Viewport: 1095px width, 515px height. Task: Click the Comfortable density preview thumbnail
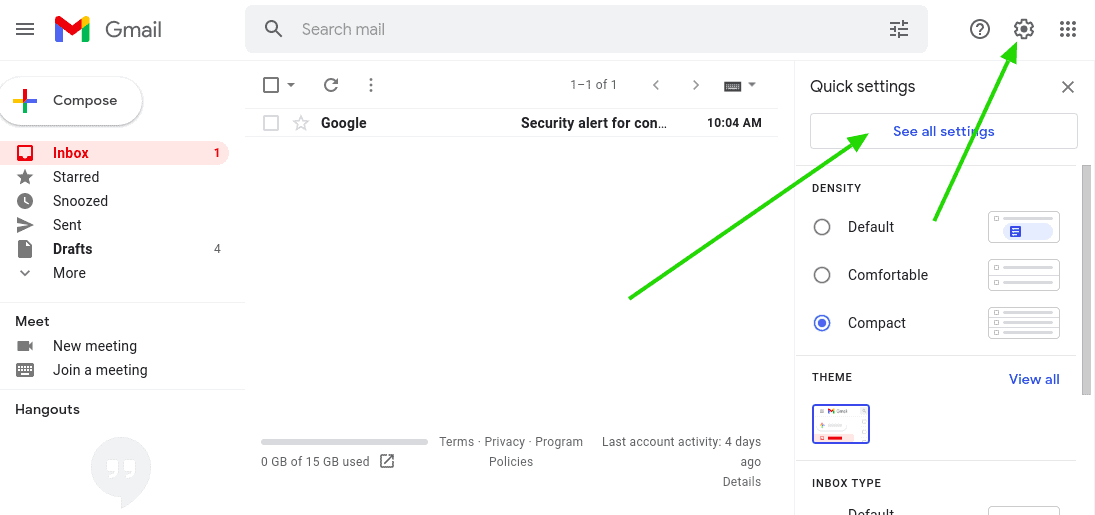click(1024, 275)
